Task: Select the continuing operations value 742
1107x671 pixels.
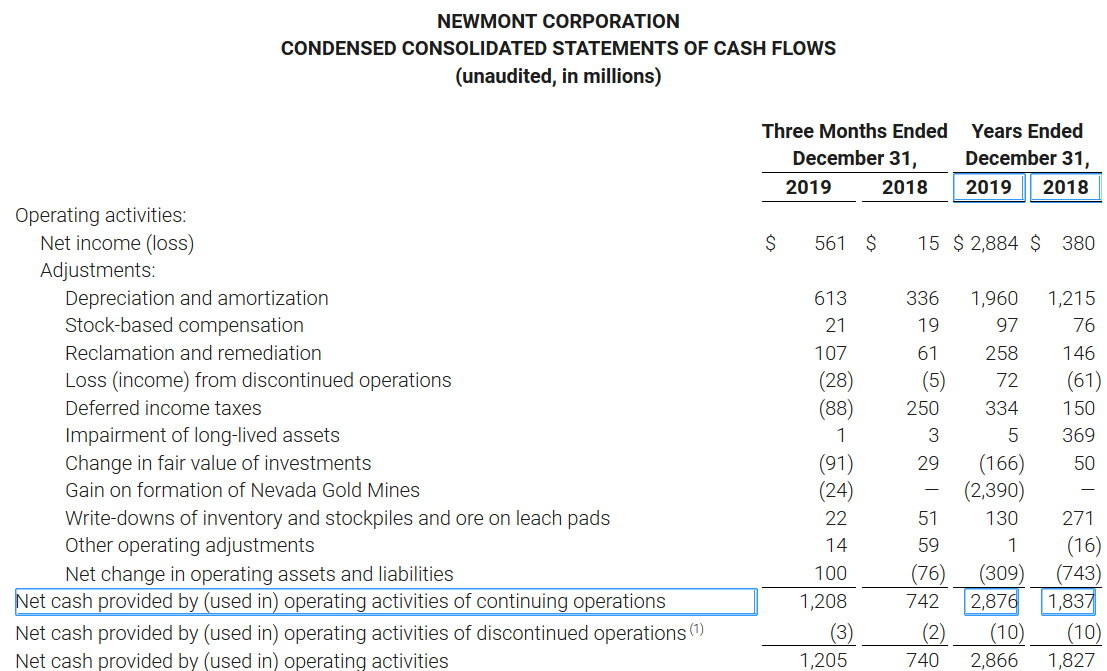Action: 923,602
